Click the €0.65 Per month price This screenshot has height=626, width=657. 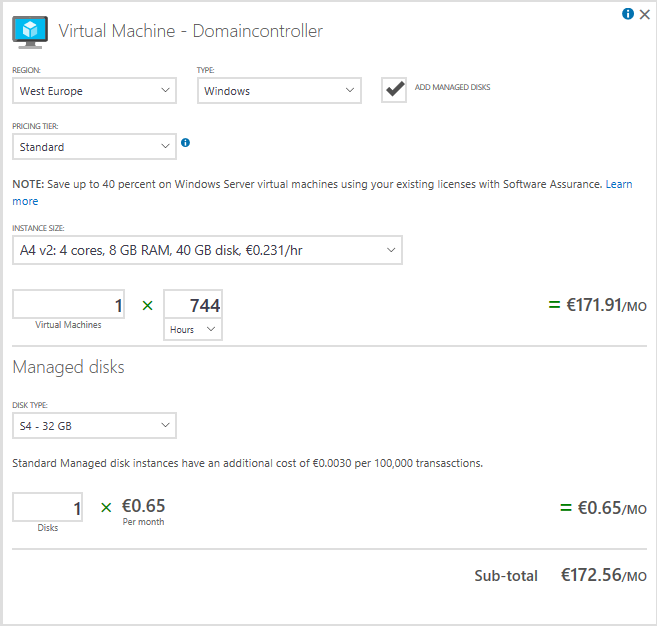143,511
